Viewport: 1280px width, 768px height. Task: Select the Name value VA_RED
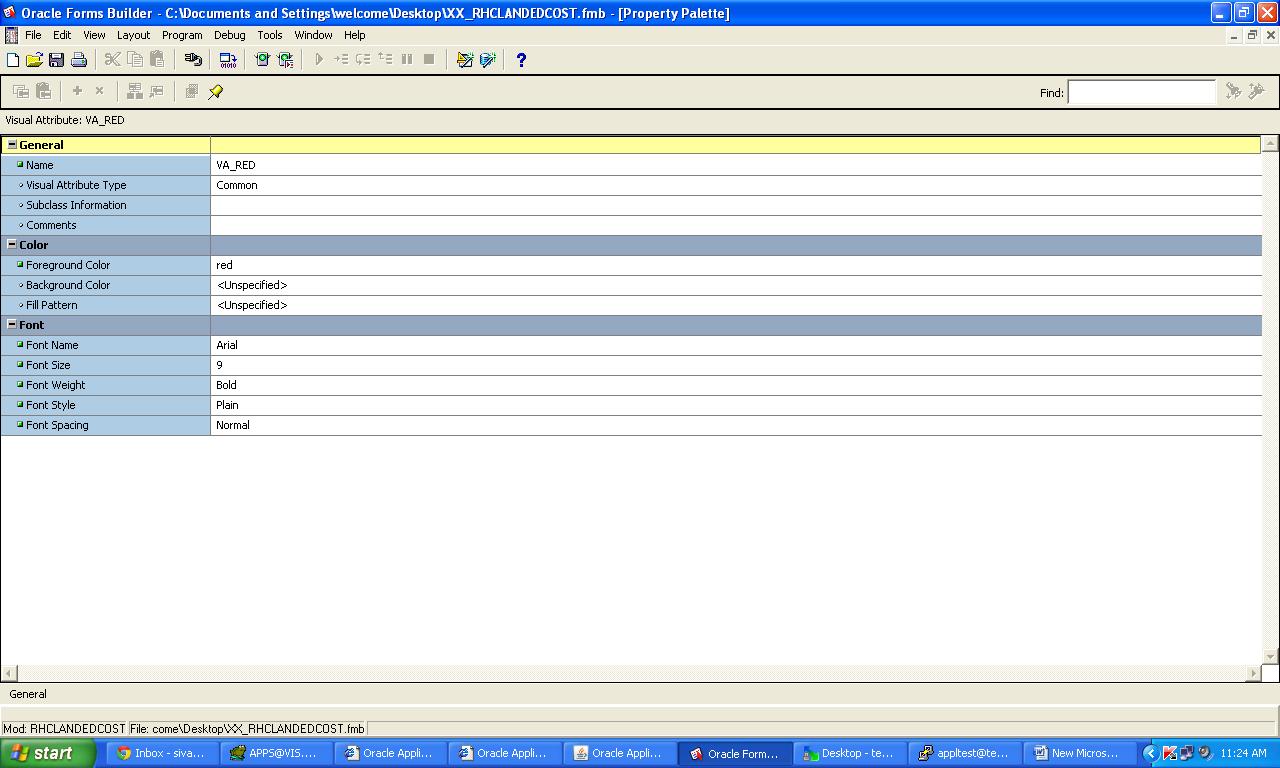(235, 165)
